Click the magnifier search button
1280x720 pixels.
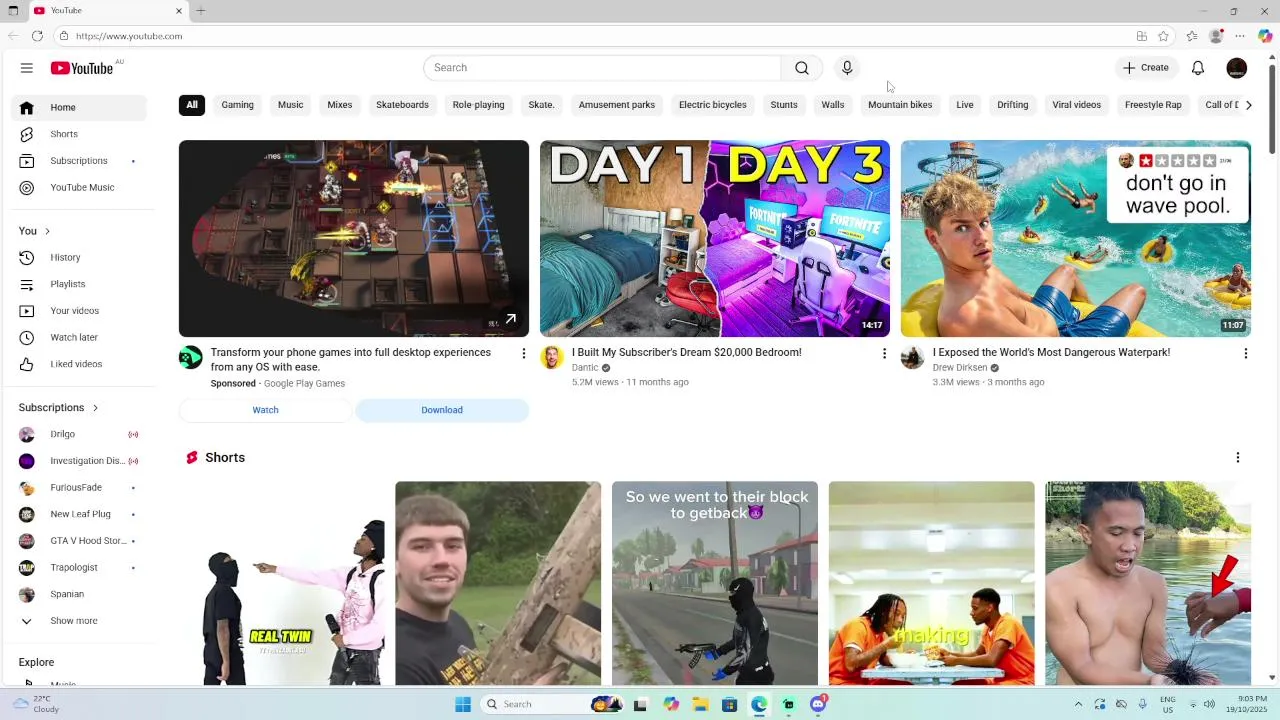click(802, 68)
